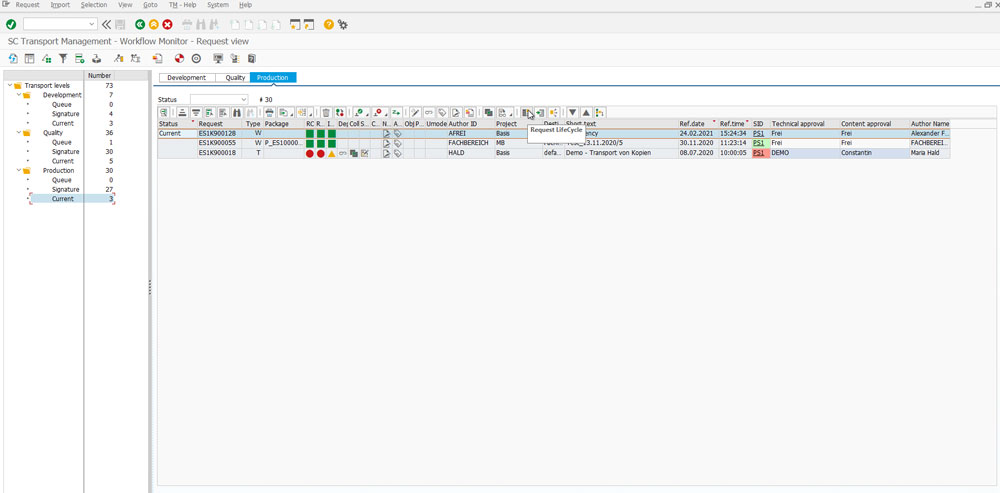Click the Details magnifier icon in the grid toolbar
Image resolution: width=1000 pixels, height=493 pixels.
coord(164,112)
